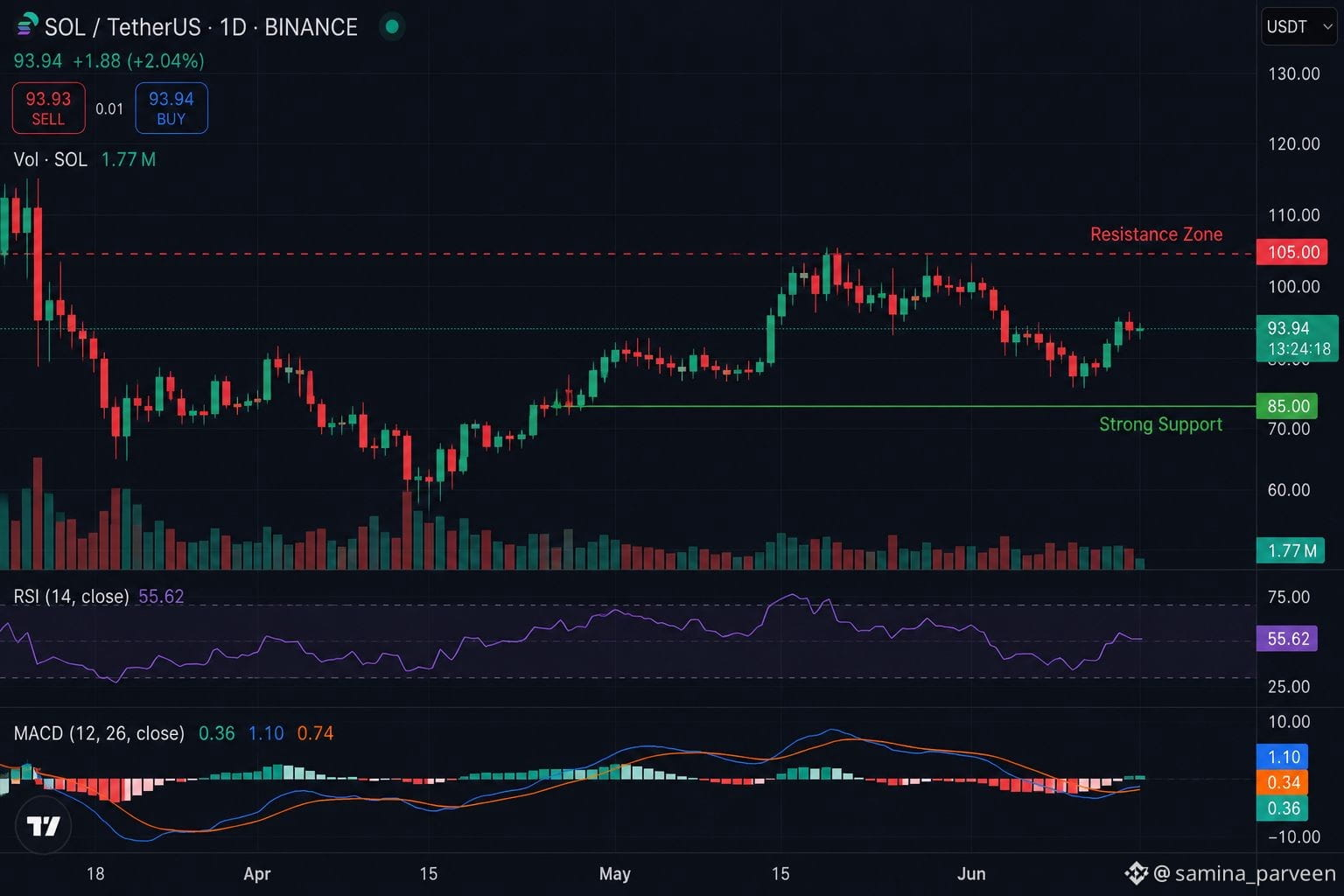Image resolution: width=1344 pixels, height=896 pixels.
Task: Select the RSI (14, close) indicator label
Action: click(71, 597)
